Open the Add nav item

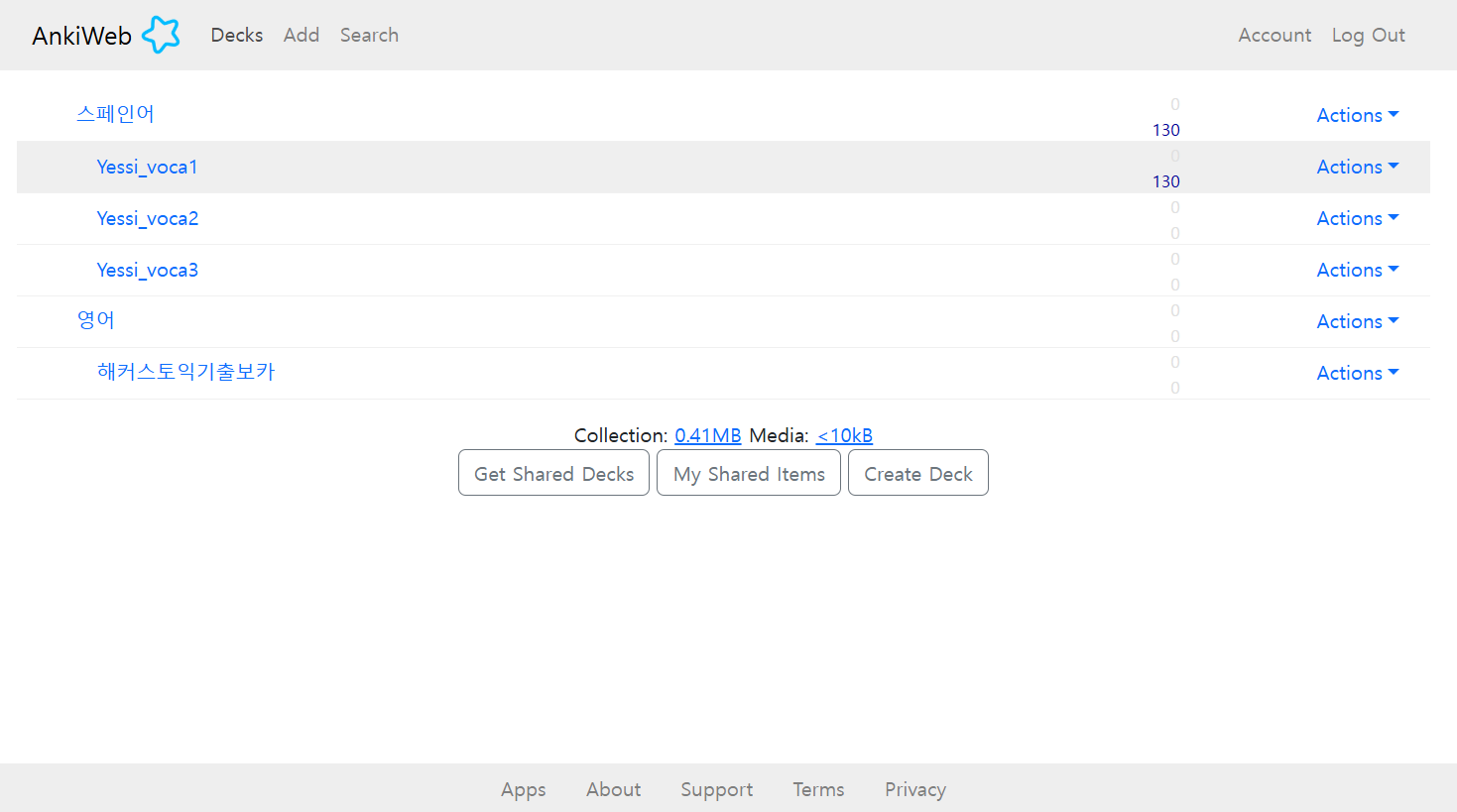click(x=302, y=35)
